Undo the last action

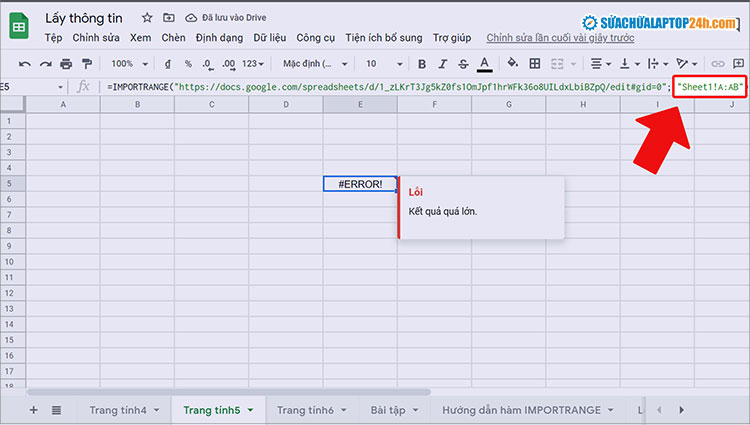(24, 64)
